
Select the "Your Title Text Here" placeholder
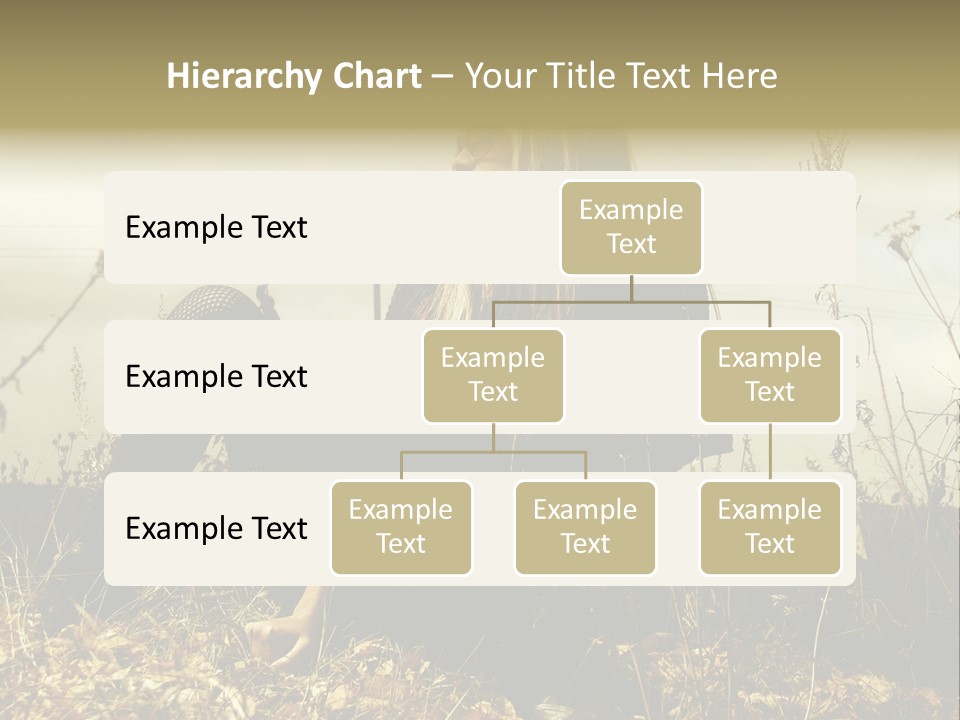(620, 76)
